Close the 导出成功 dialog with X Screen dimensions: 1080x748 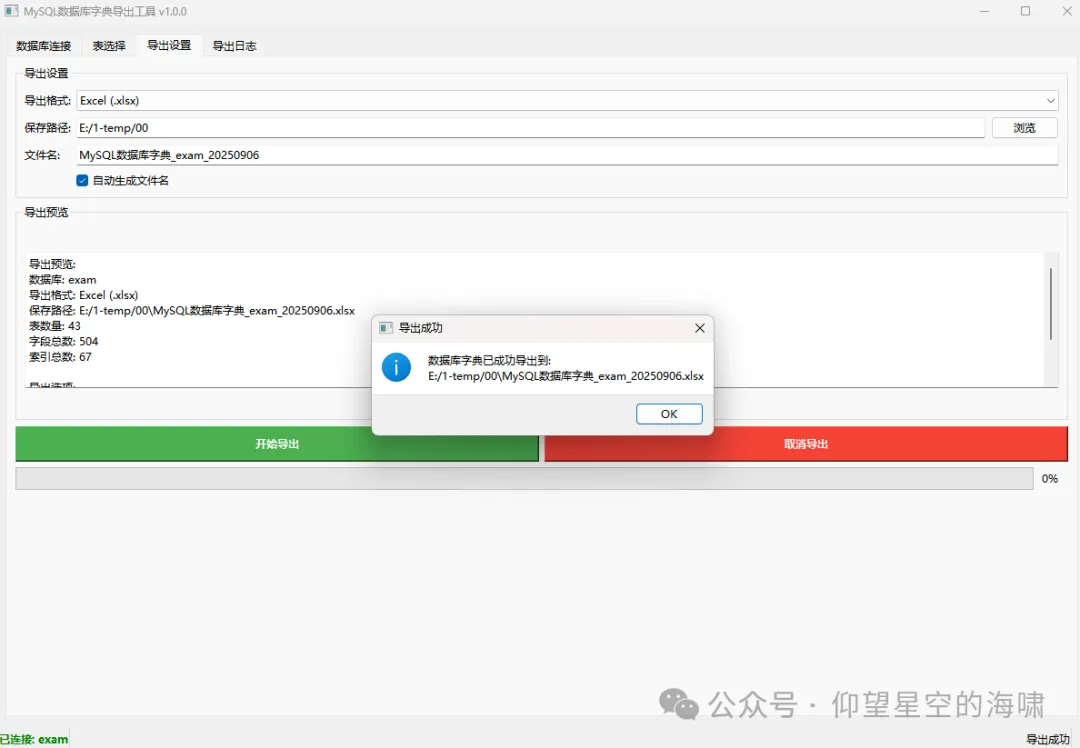point(700,328)
